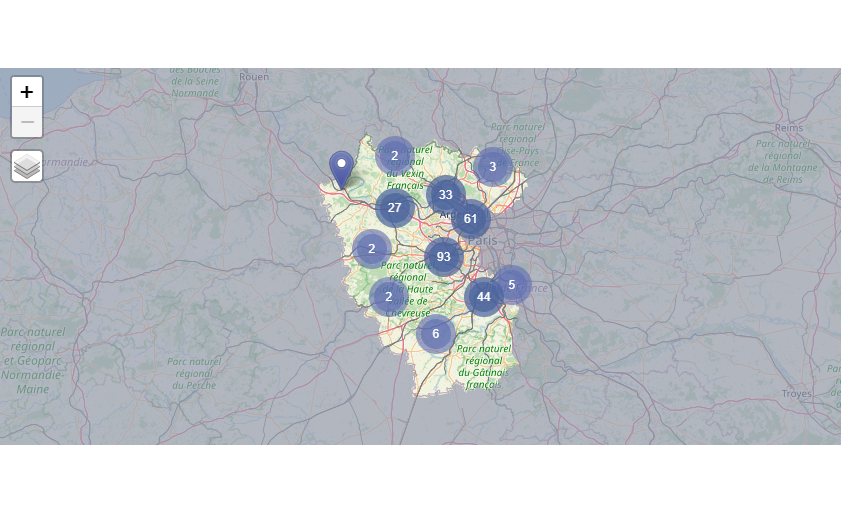Click the Troyes label on the map

click(796, 394)
